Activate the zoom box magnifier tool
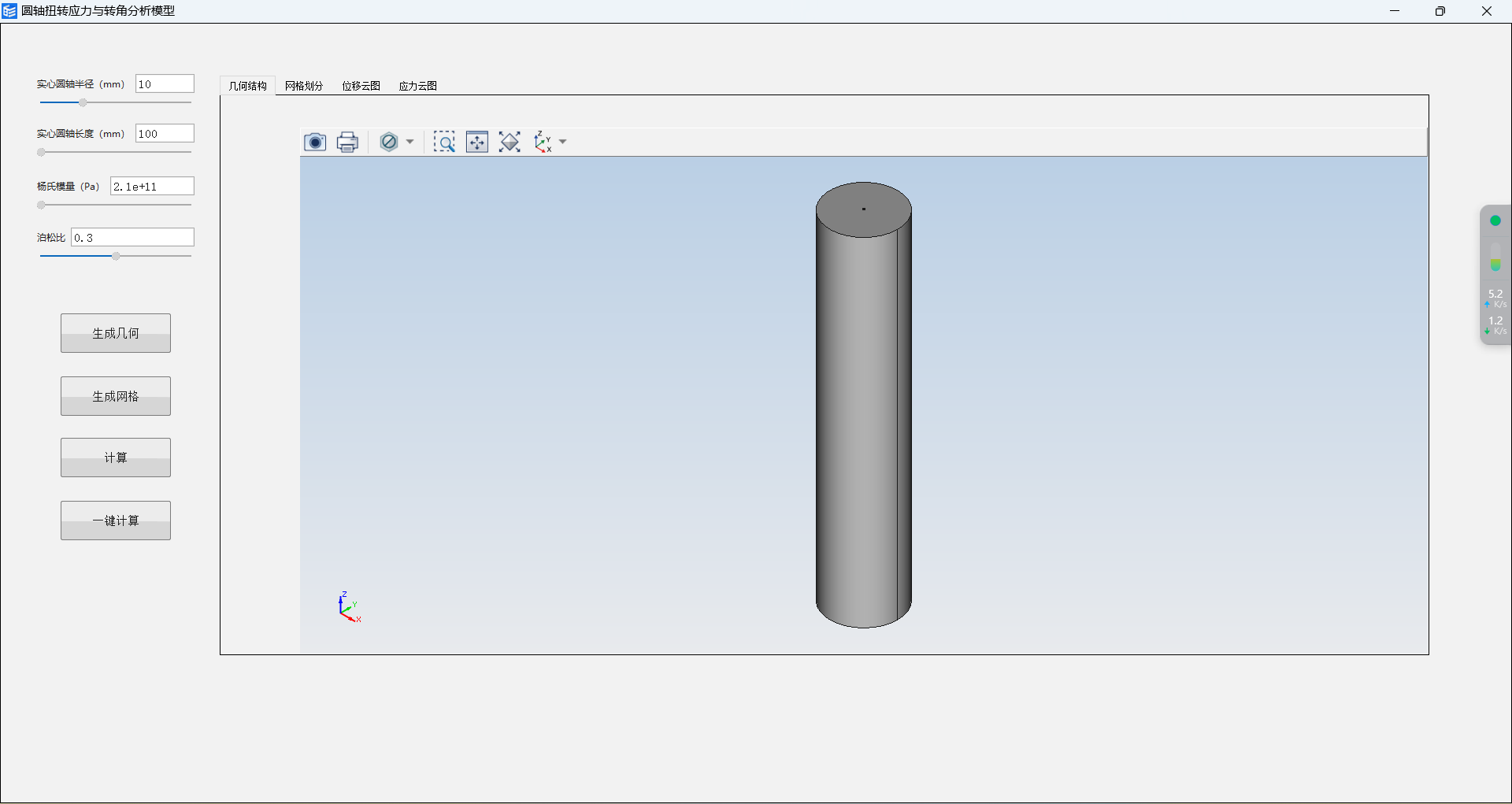The width and height of the screenshot is (1512, 804). tap(444, 142)
